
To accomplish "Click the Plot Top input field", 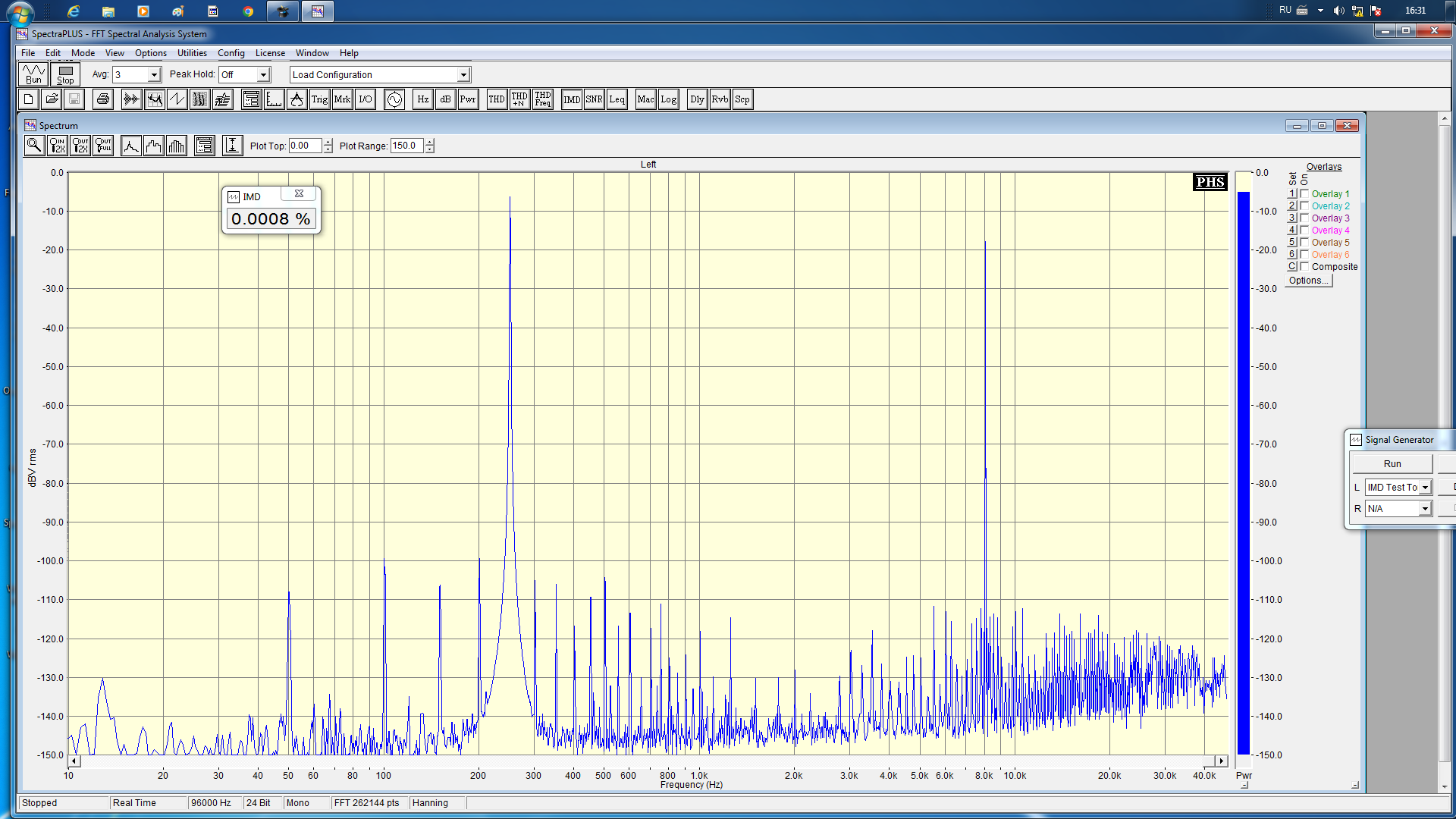I will click(x=306, y=146).
